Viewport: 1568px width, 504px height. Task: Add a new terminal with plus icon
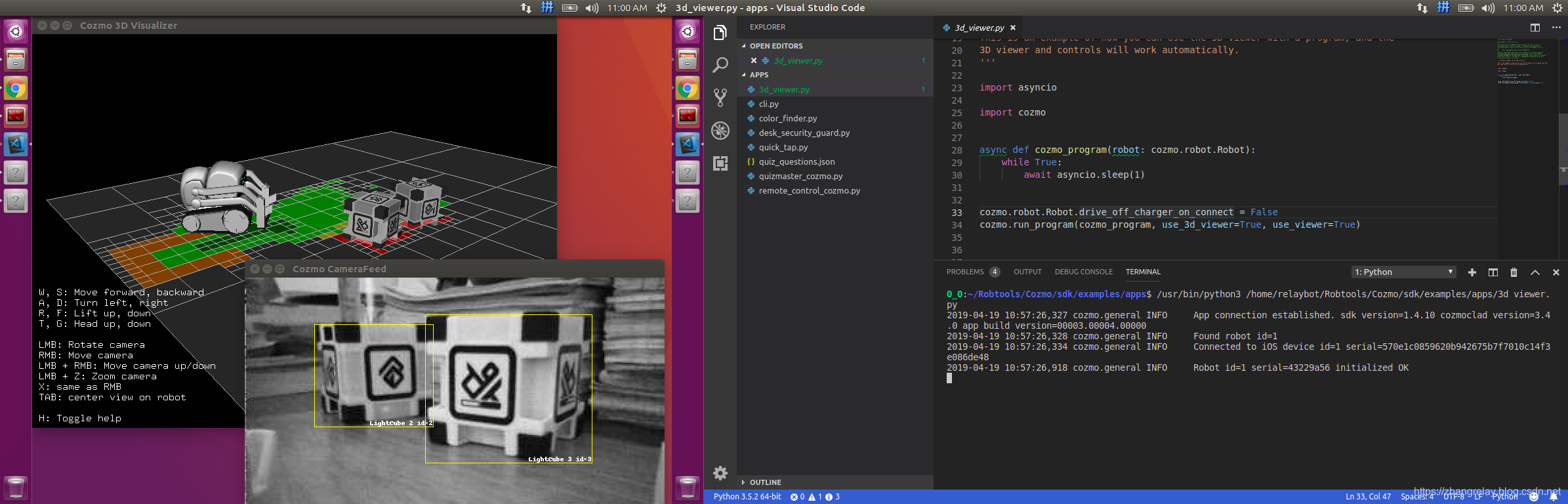(1472, 272)
